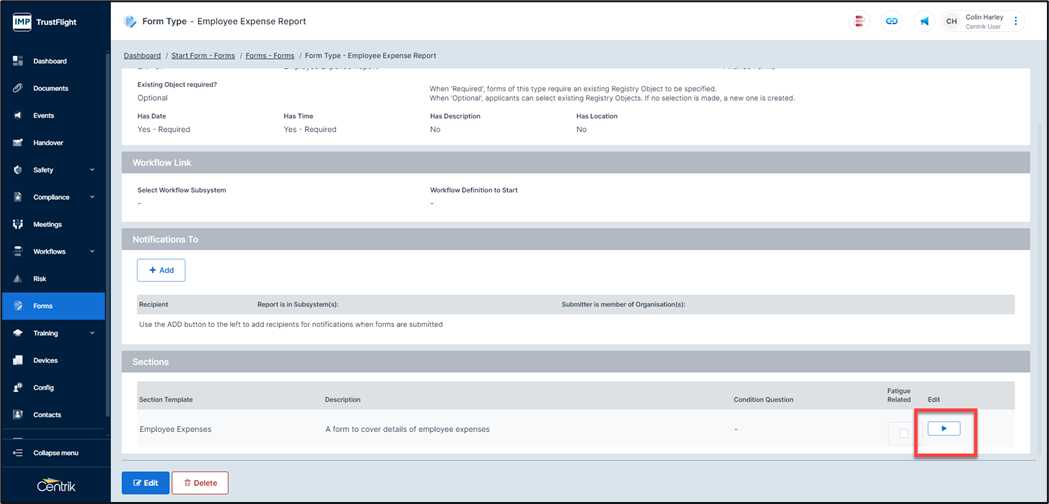The height and width of the screenshot is (504, 1049).
Task: Open the Contacts icon
Action: [x=18, y=415]
